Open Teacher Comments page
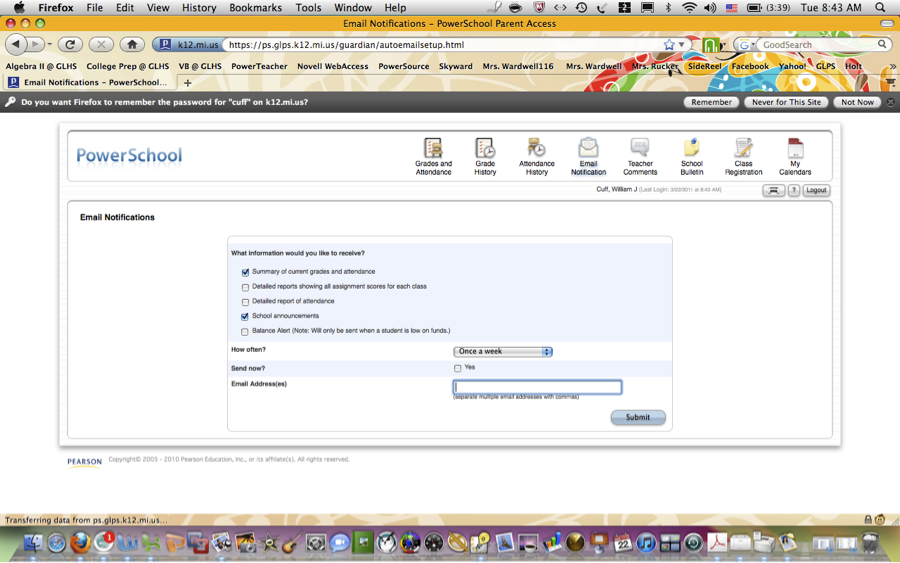Viewport: 900px width, 563px height. click(640, 156)
